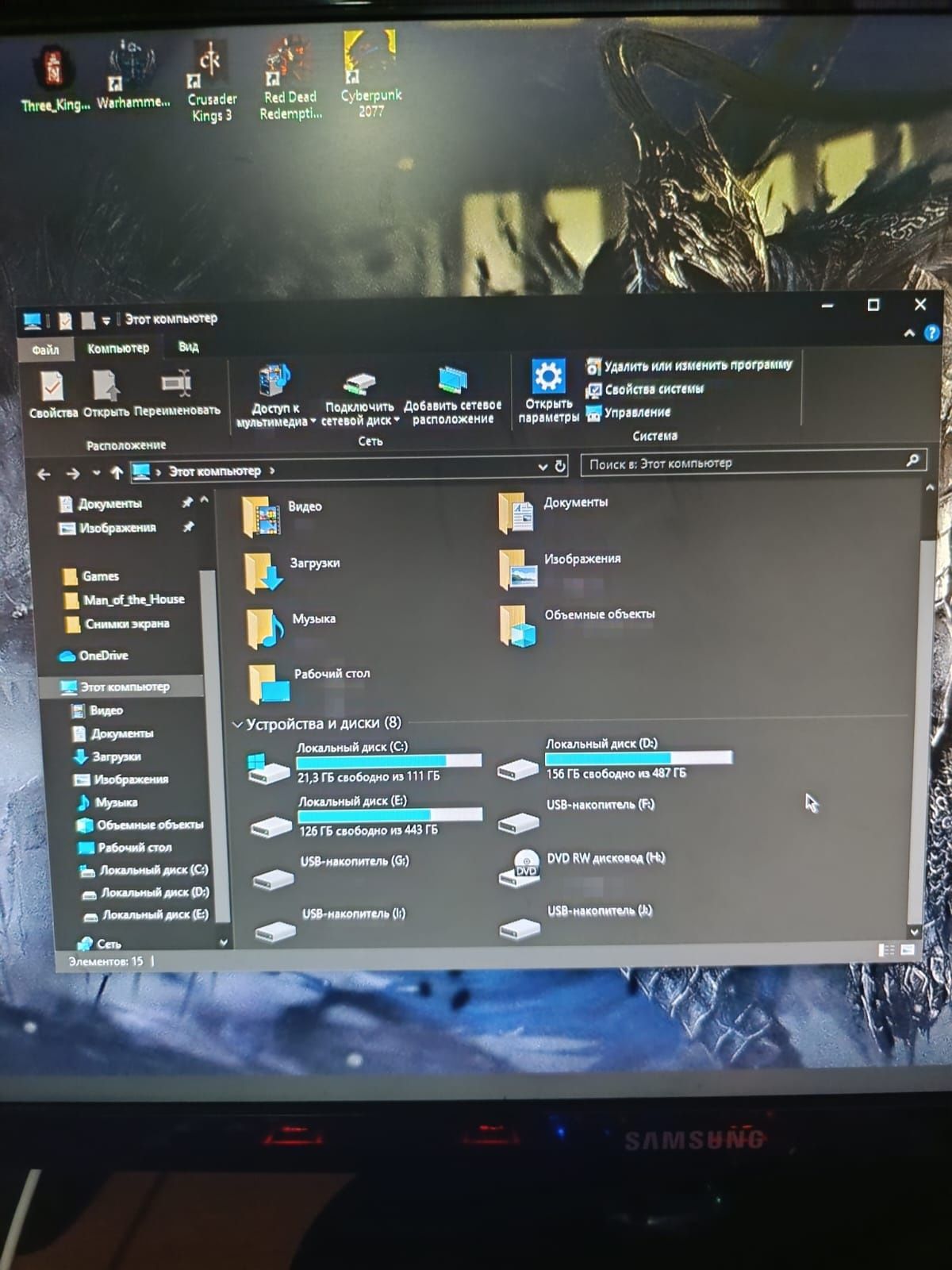Select the Загрузки folder in the main pane
This screenshot has height=1270, width=952.
(292, 571)
